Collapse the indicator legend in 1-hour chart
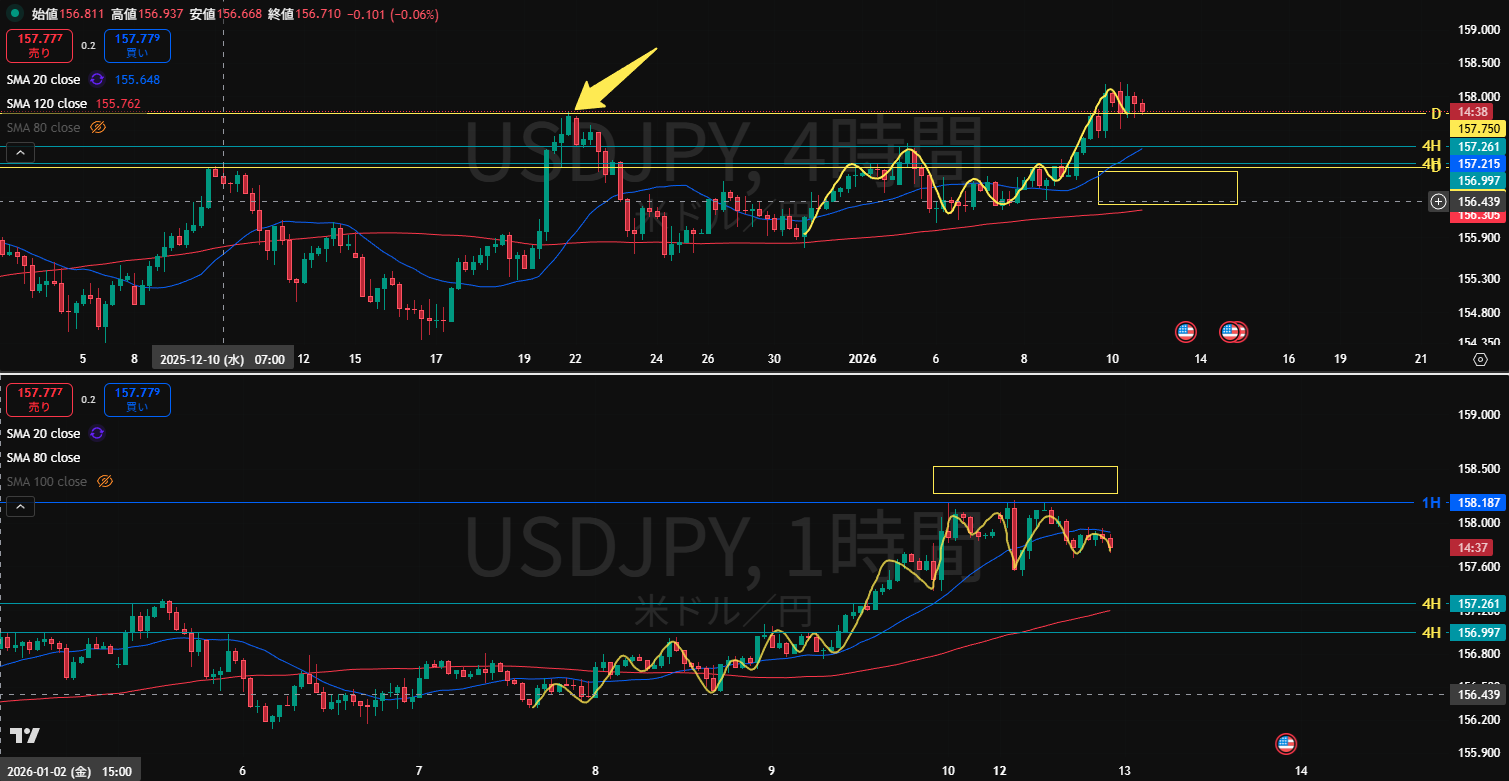 [20, 507]
